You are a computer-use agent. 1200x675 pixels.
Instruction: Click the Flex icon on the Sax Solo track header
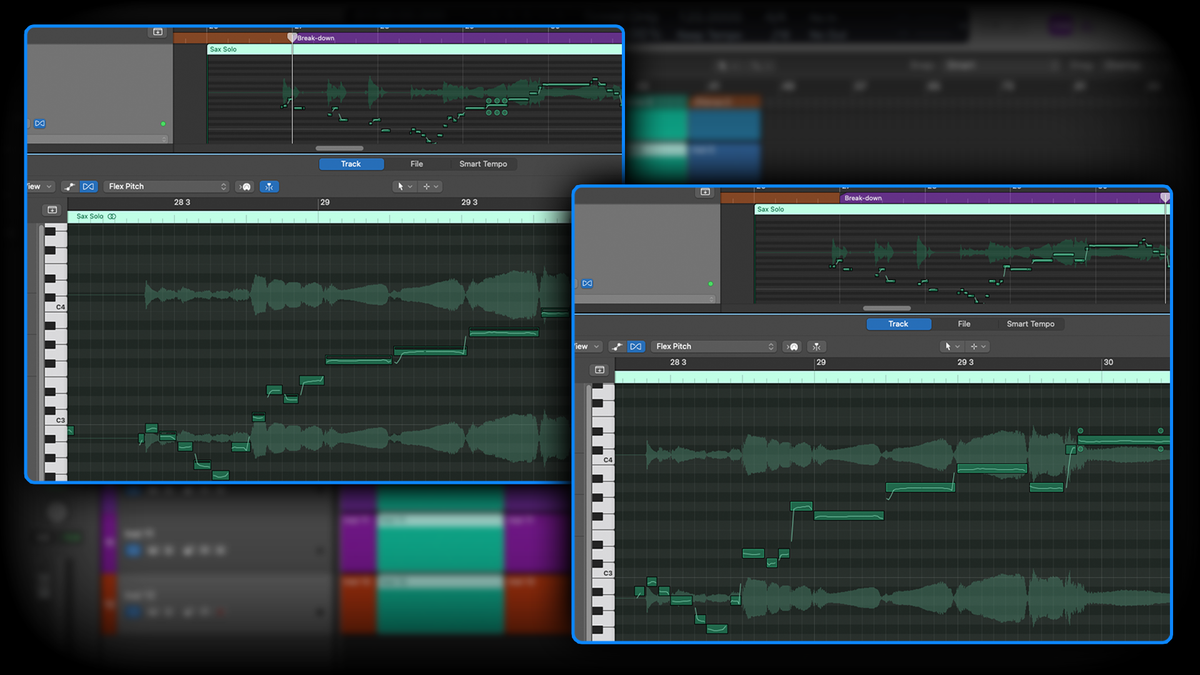[587, 283]
